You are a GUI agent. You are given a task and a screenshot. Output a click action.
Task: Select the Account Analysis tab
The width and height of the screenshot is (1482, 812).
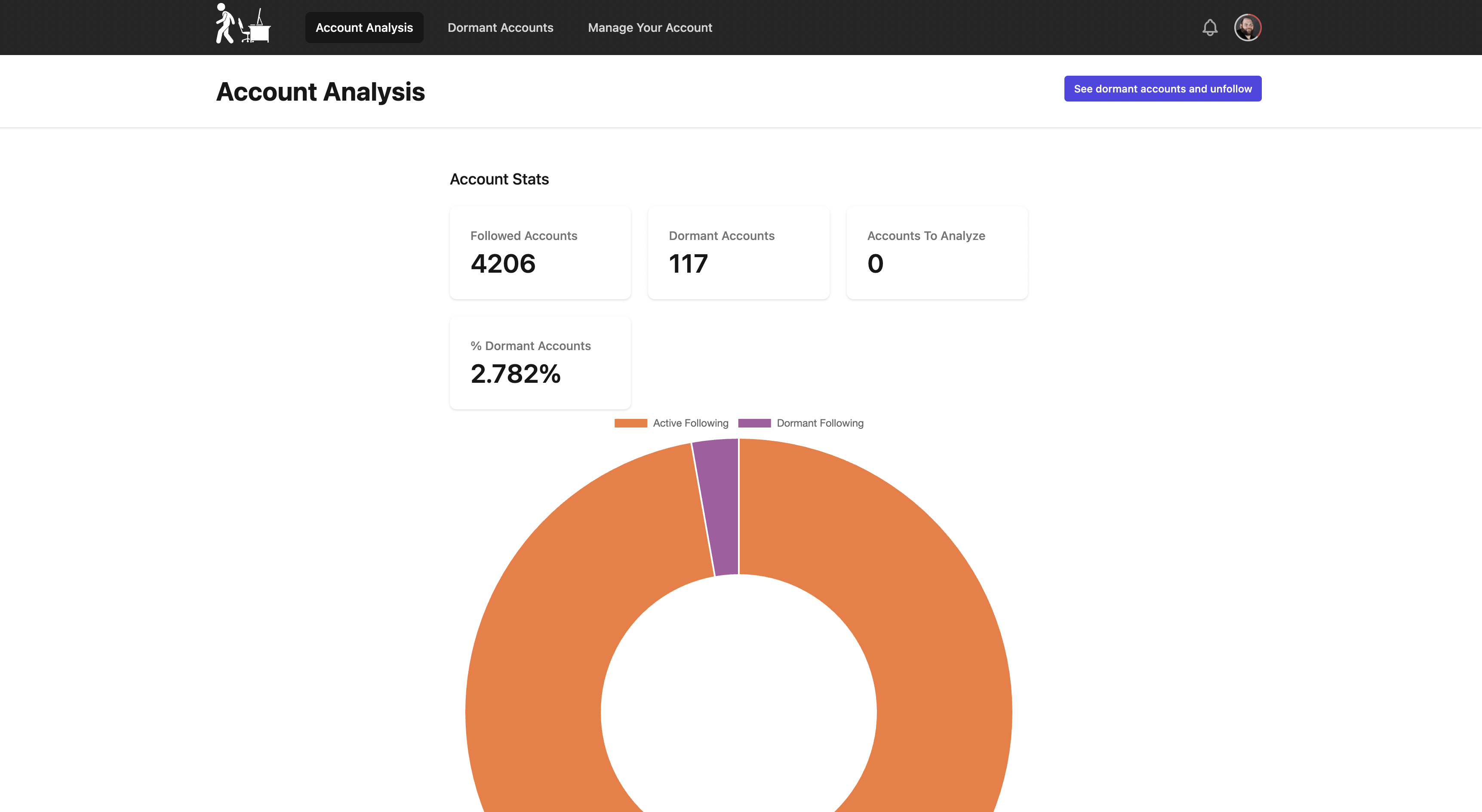[364, 28]
